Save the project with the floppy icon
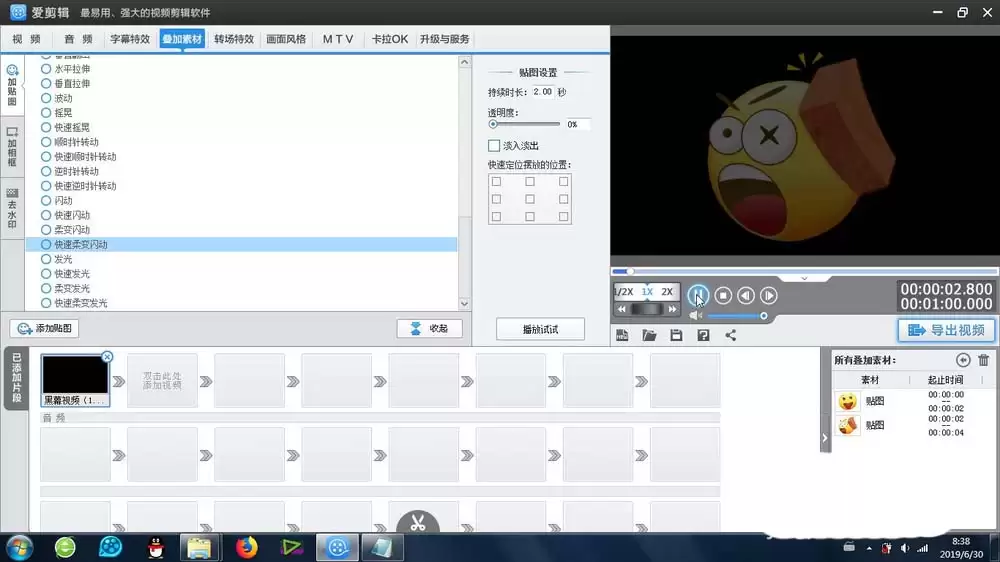 pyautogui.click(x=676, y=335)
